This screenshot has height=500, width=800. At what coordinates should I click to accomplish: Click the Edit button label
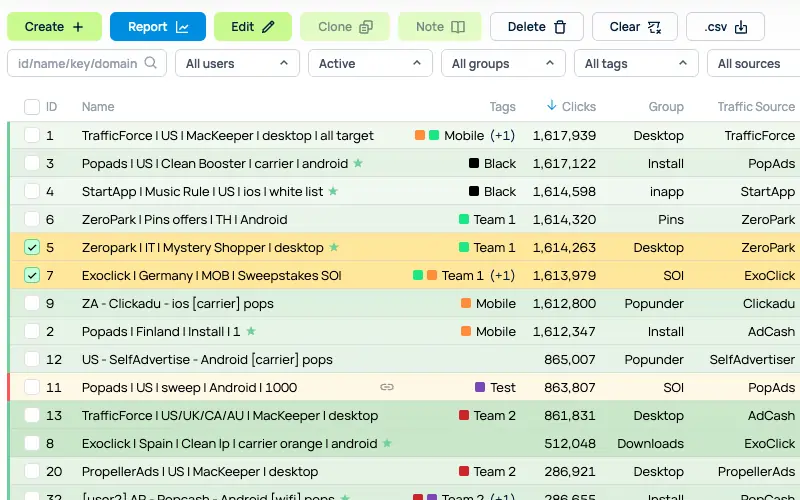tap(242, 27)
